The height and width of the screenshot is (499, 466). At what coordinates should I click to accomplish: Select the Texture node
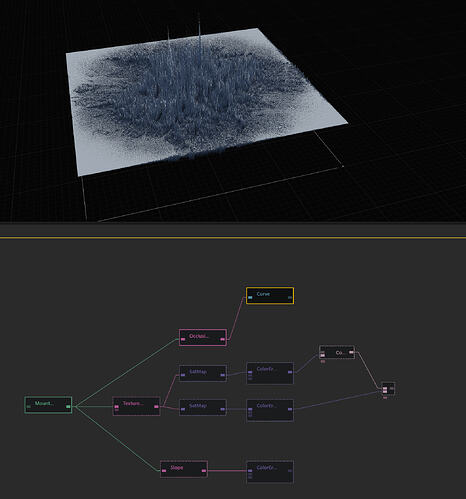click(x=136, y=406)
